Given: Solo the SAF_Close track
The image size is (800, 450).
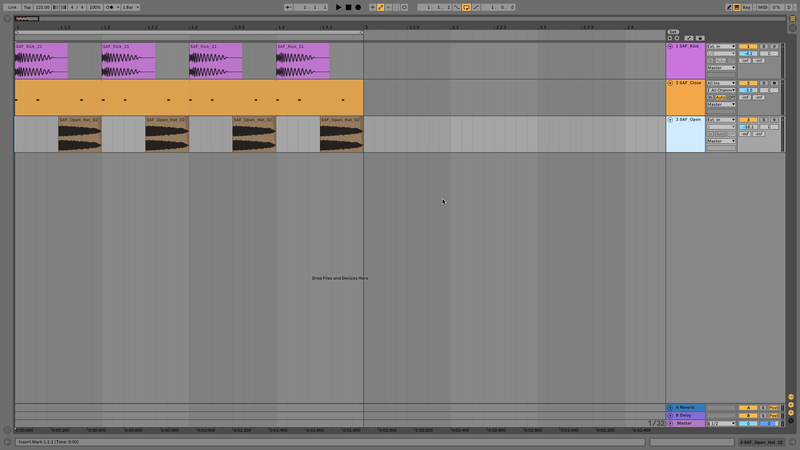Looking at the screenshot, I should point(764,83).
